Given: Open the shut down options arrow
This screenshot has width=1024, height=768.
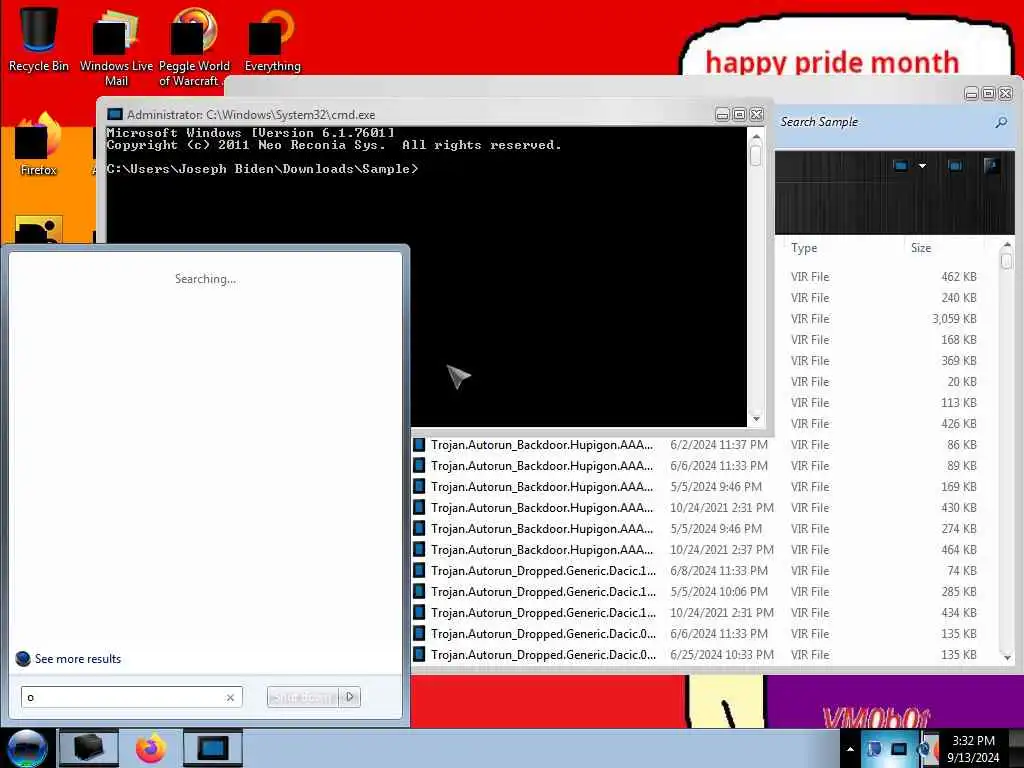Looking at the screenshot, I should click(x=350, y=697).
